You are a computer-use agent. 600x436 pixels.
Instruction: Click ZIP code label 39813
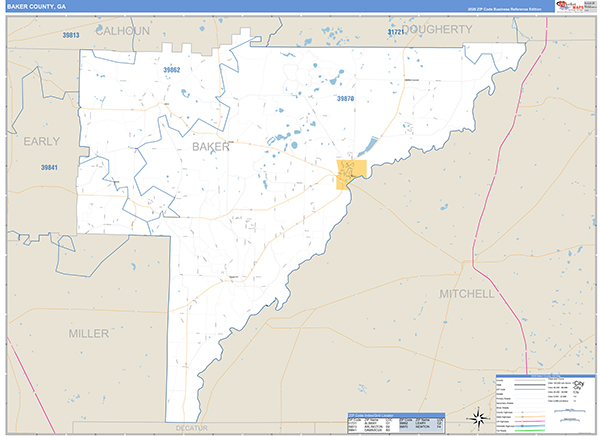71,35
